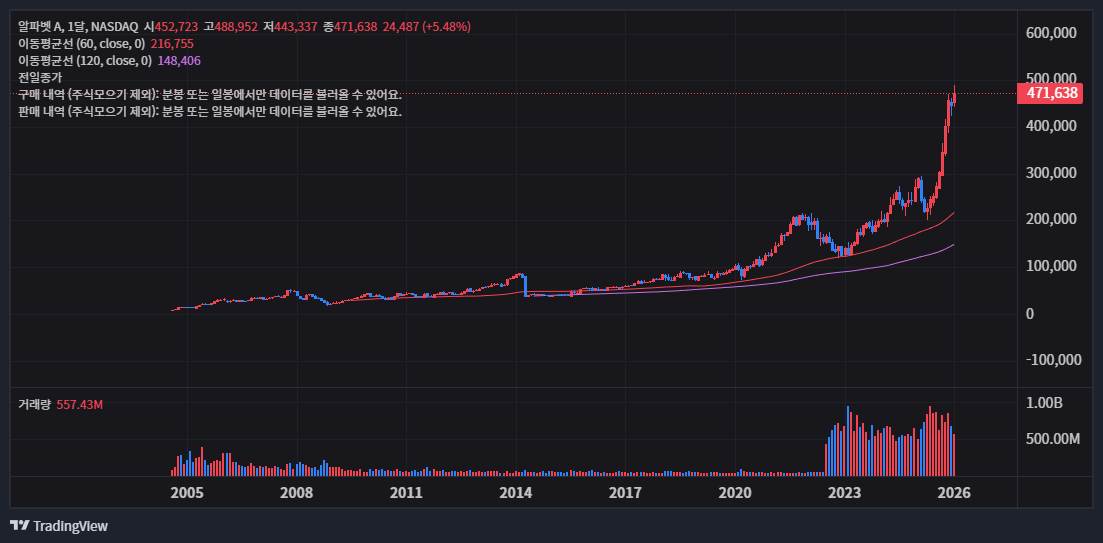Viewport: 1103px width, 543px height.
Task: Click the 200,000 price axis label
Action: [x=1052, y=219]
